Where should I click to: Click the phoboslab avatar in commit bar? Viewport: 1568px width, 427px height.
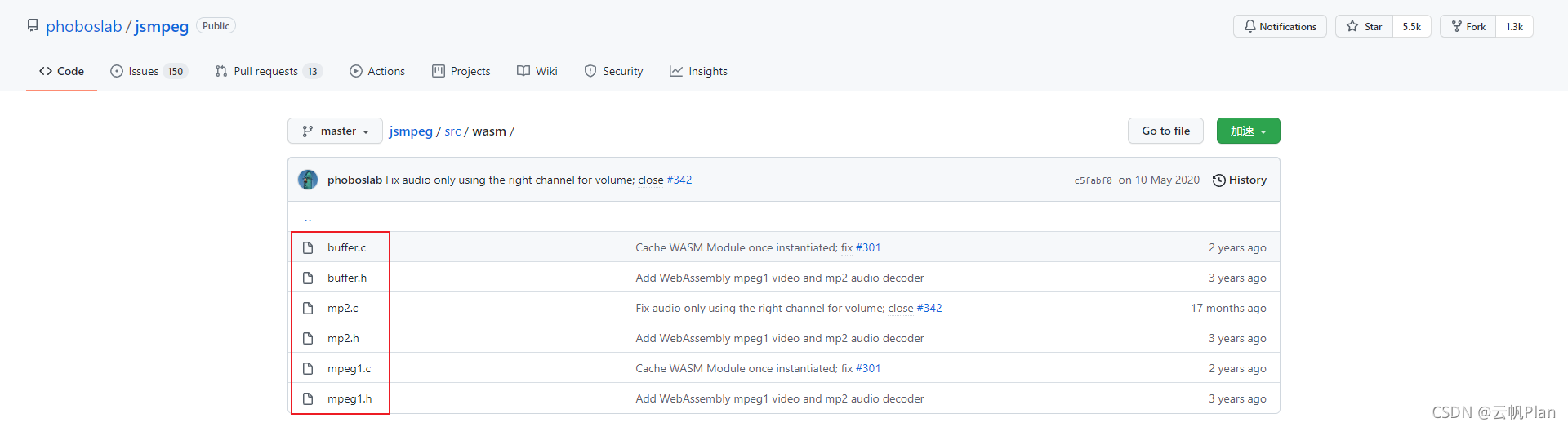[x=308, y=180]
